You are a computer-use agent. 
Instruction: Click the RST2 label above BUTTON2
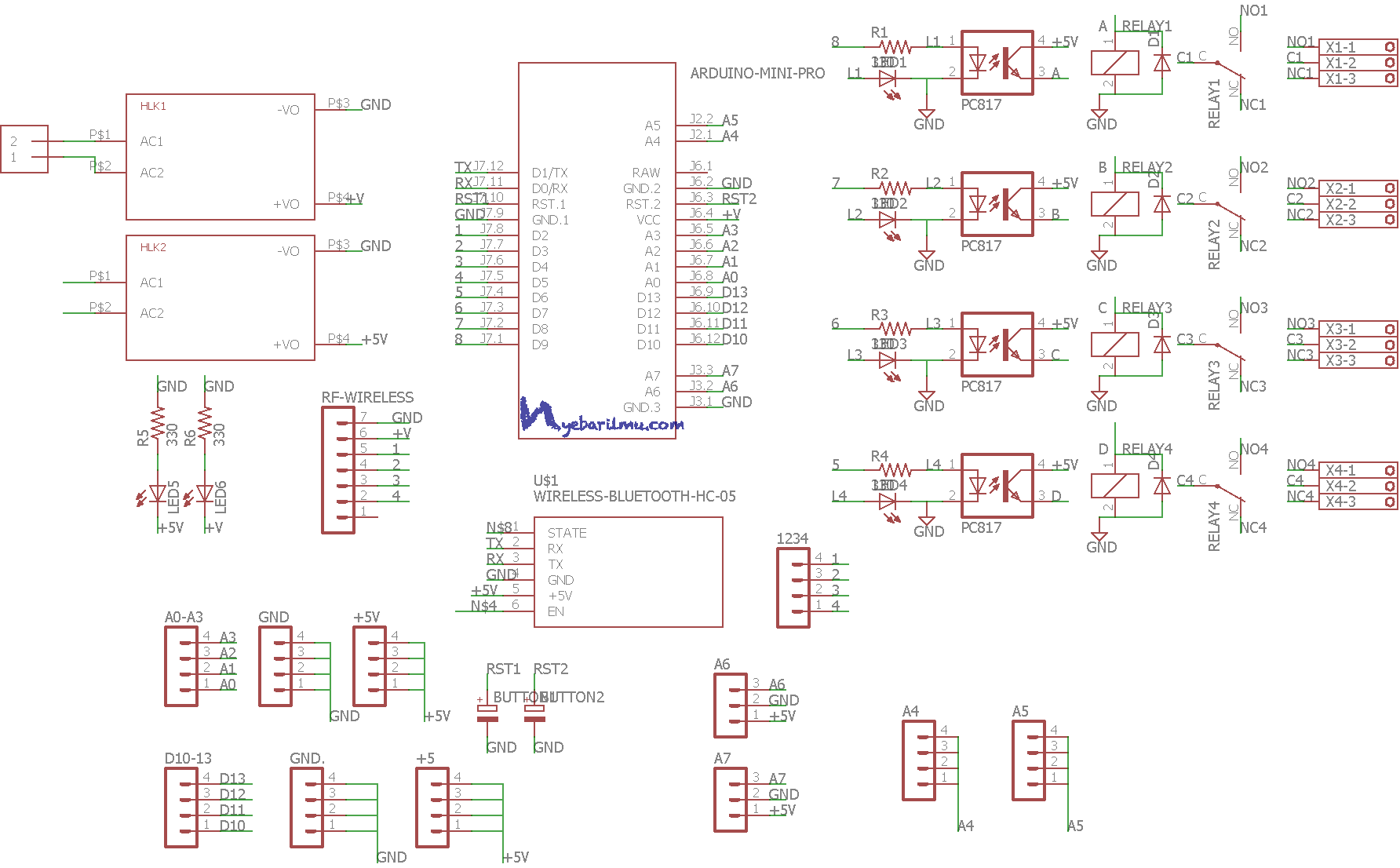click(550, 669)
